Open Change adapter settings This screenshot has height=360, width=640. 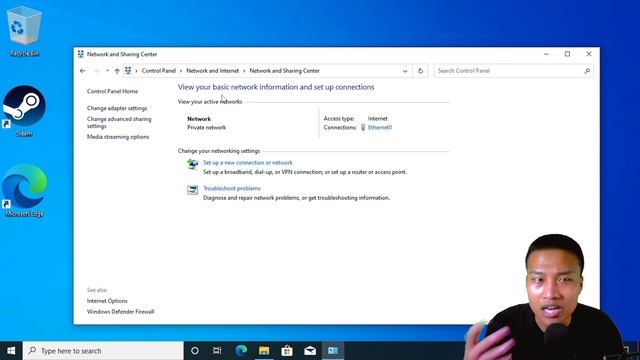pos(117,108)
